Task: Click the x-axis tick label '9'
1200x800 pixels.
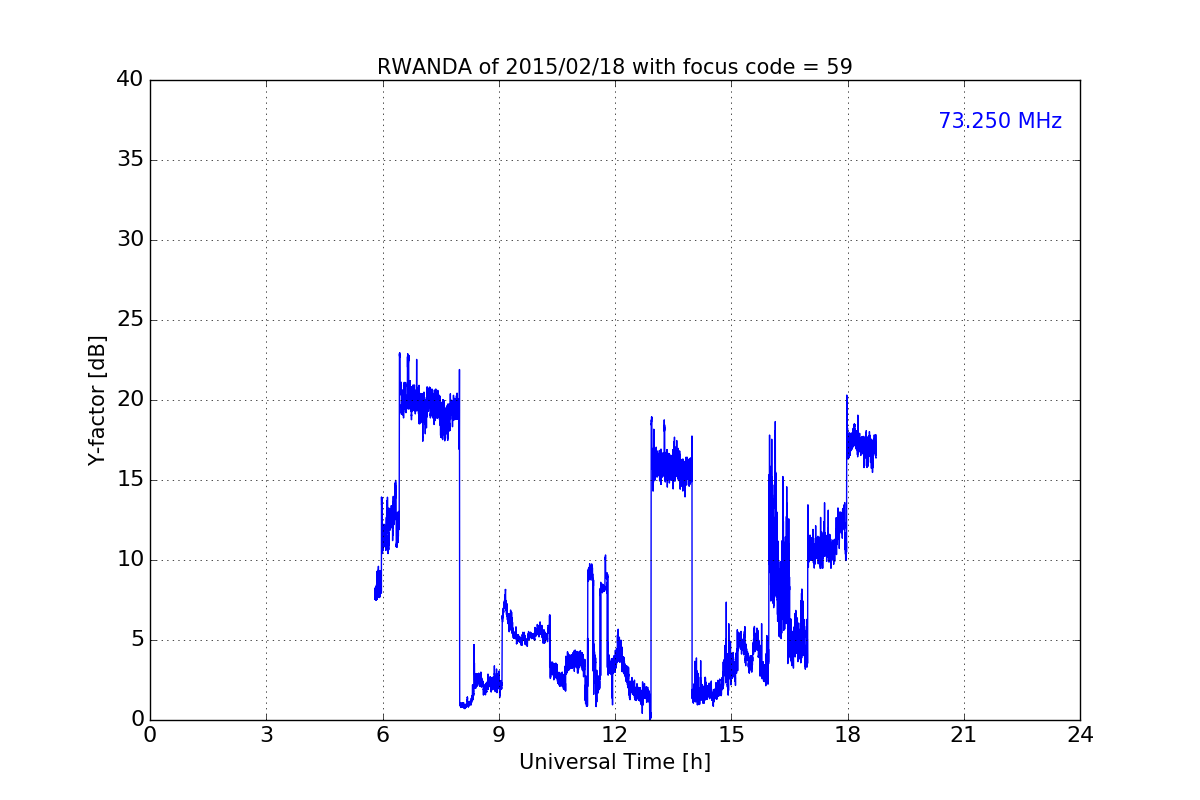Action: click(x=498, y=734)
